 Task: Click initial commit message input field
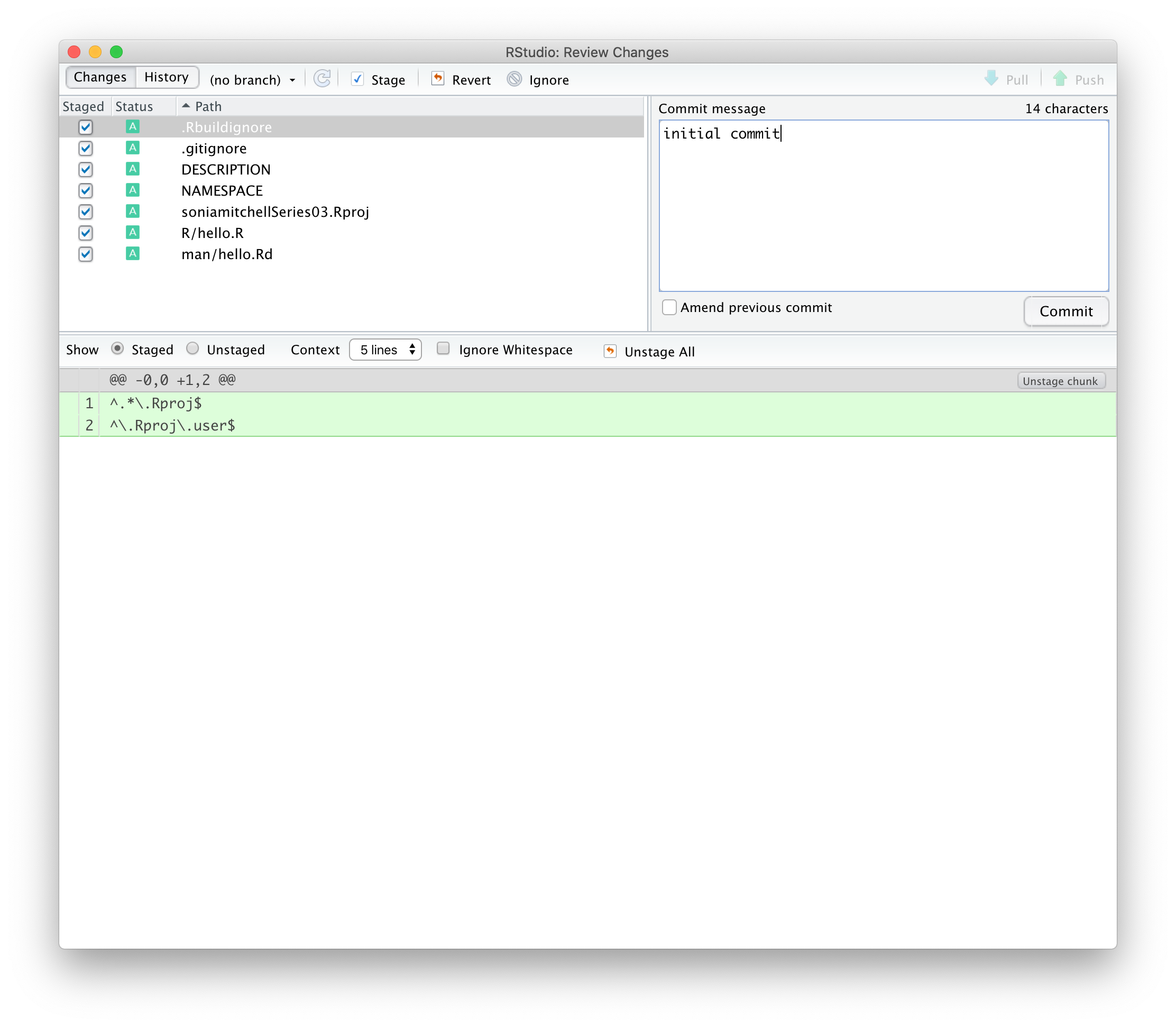point(883,206)
